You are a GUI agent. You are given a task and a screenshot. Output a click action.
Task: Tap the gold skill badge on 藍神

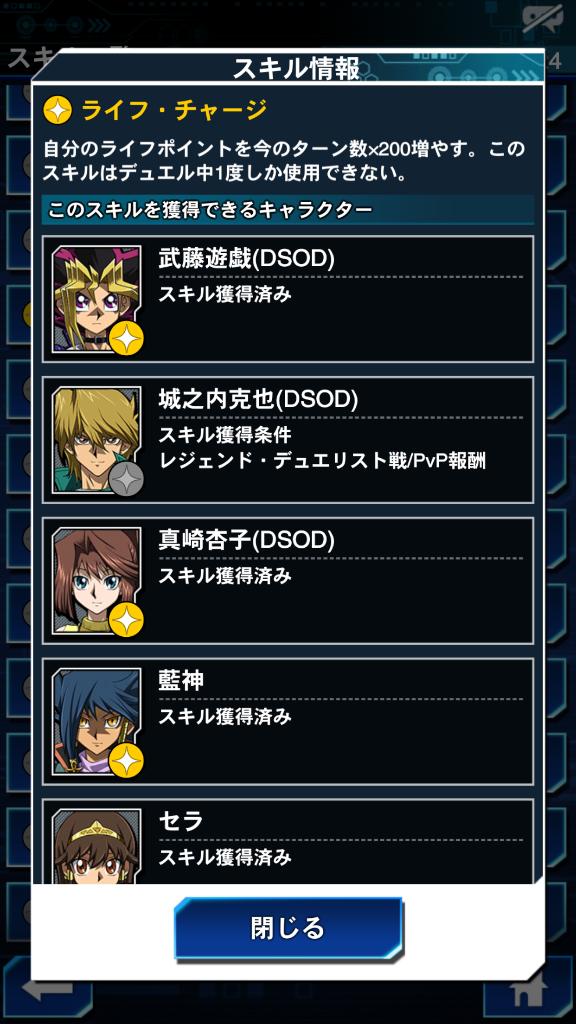pyautogui.click(x=127, y=761)
